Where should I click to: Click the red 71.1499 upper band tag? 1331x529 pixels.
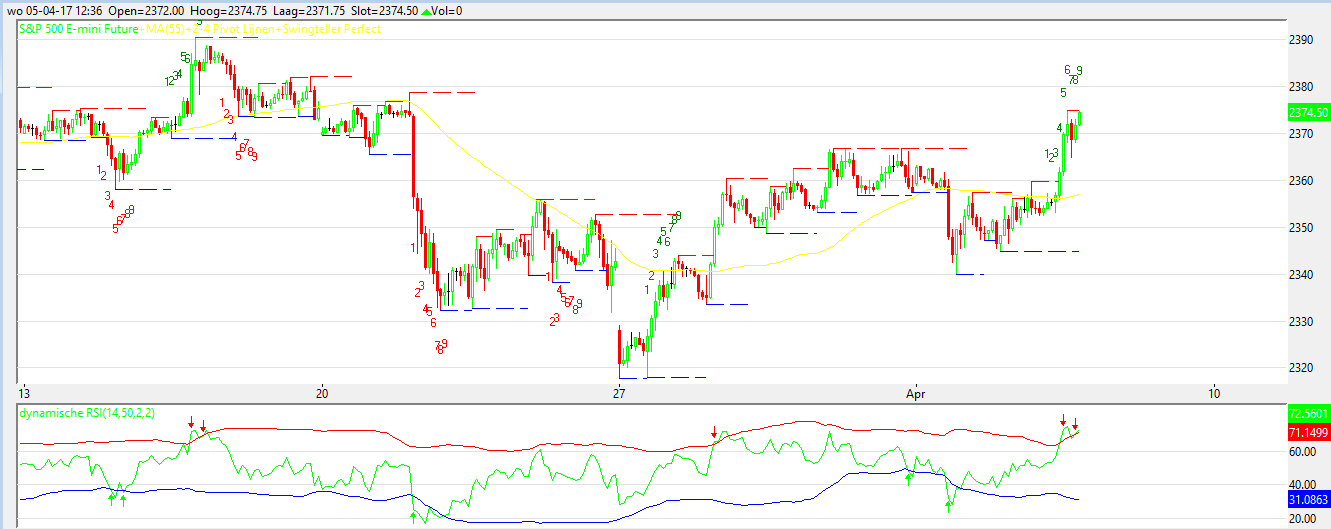click(1308, 432)
